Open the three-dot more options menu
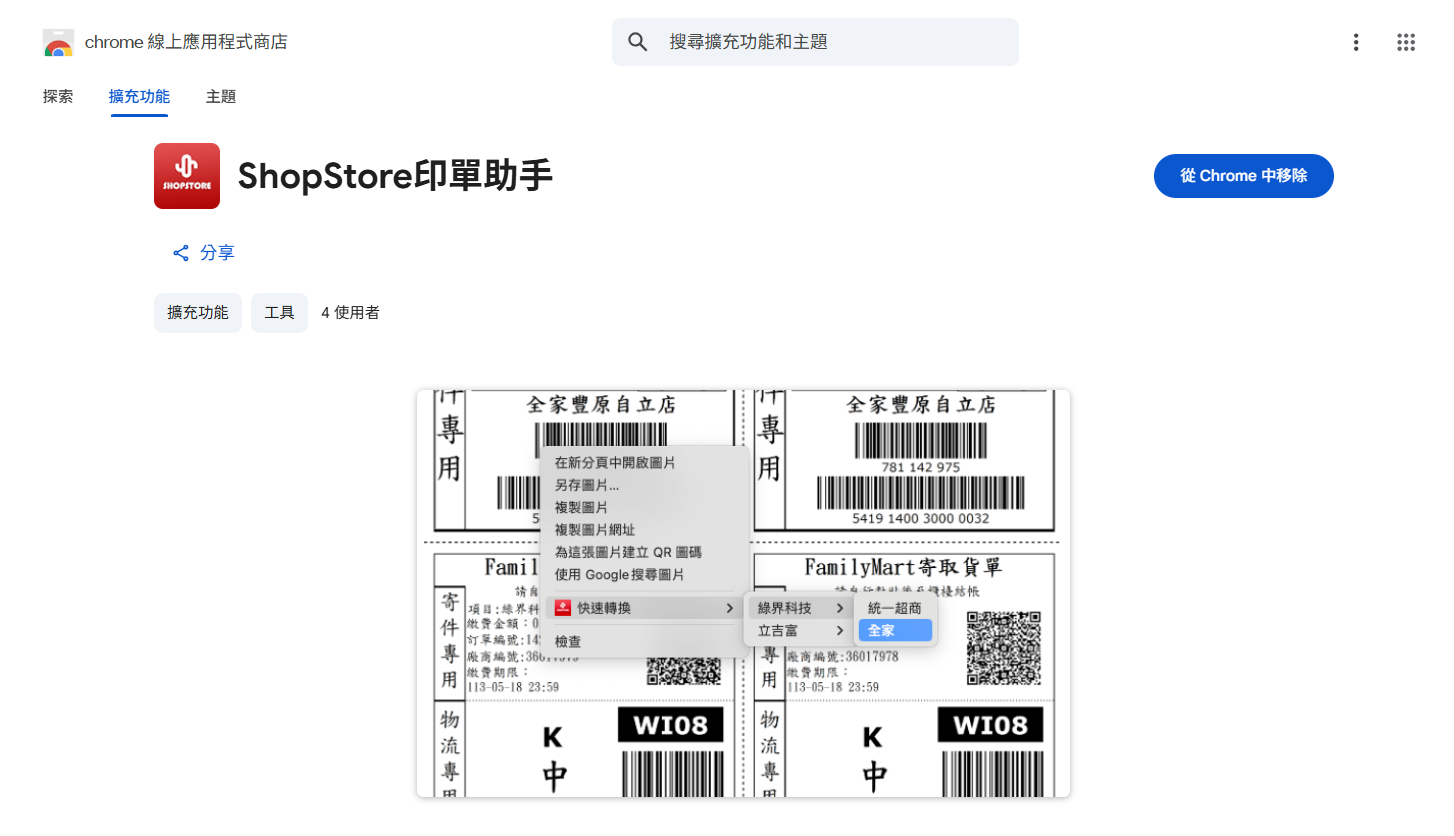The image size is (1454, 836). tap(1356, 42)
